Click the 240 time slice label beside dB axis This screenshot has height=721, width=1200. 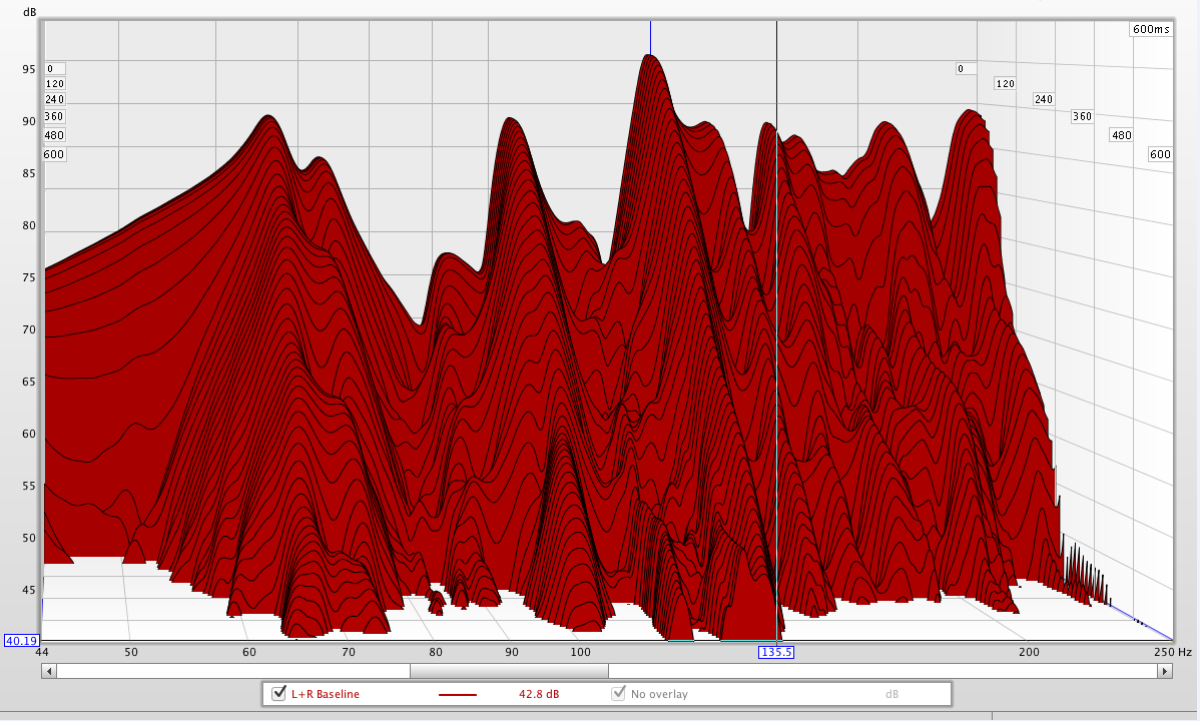tap(54, 100)
